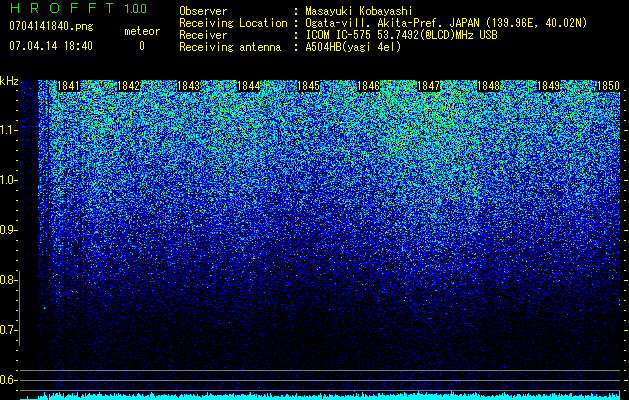
Task: Select the ICOM IC-575 receiver text
Action: 401,35
